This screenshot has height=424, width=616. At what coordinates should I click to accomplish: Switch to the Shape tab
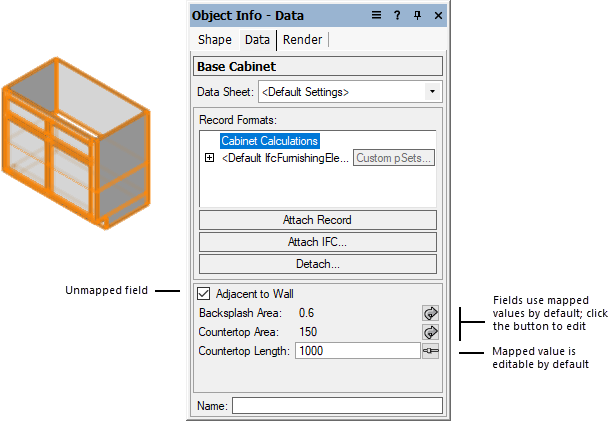[x=214, y=40]
